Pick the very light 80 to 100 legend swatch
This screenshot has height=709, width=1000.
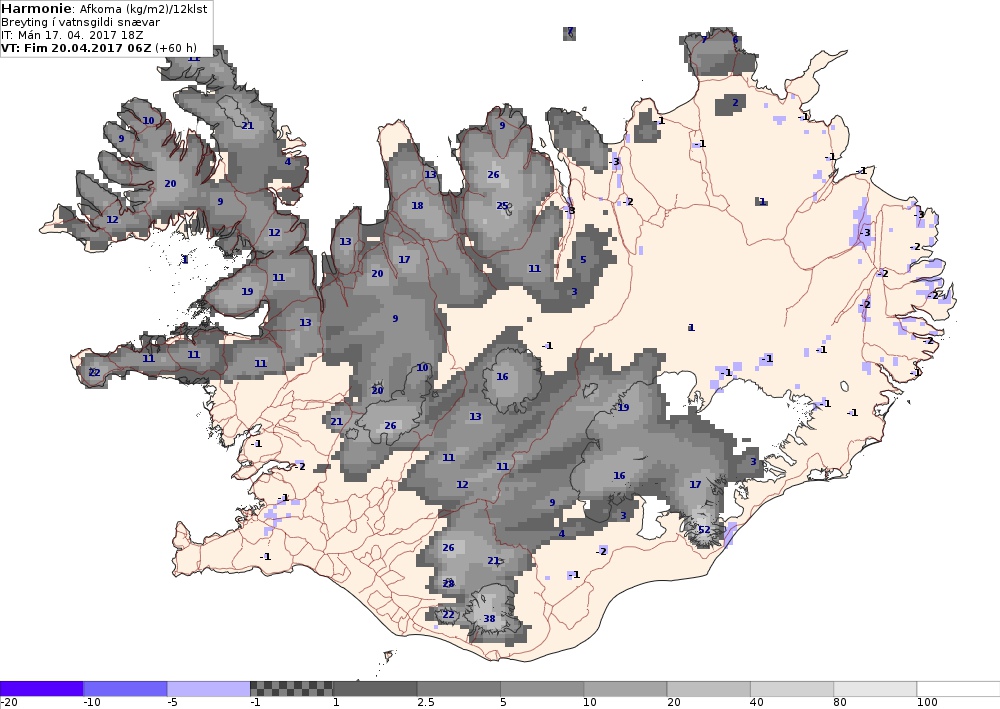coord(876,689)
